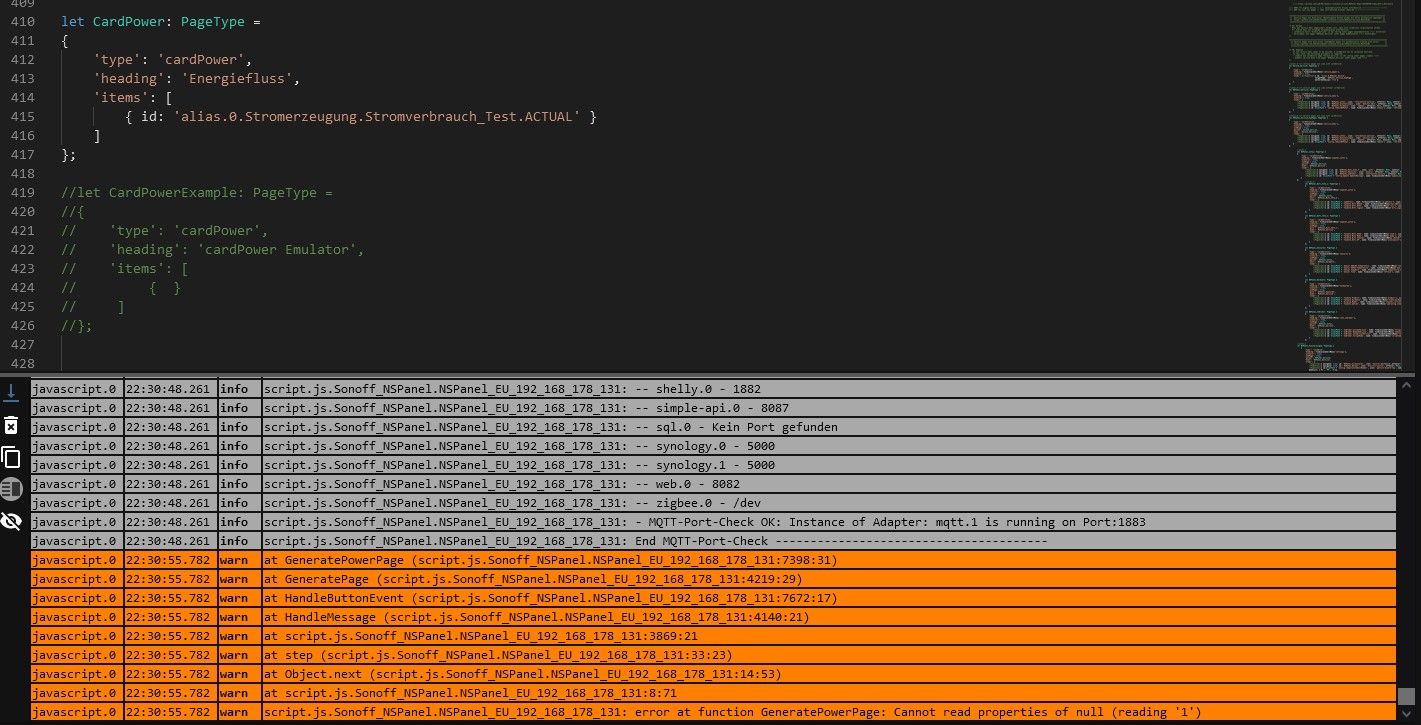Click the closing '//};' comment on line 426
This screenshot has height=725, width=1421.
[x=77, y=325]
